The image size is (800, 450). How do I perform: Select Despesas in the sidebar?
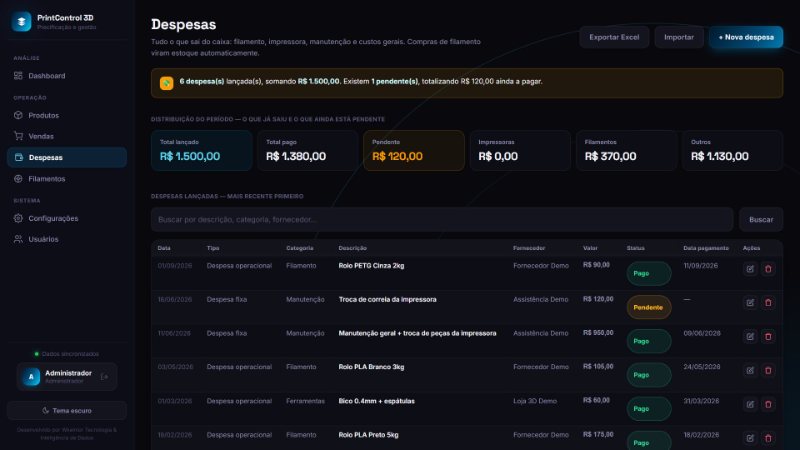tap(67, 158)
